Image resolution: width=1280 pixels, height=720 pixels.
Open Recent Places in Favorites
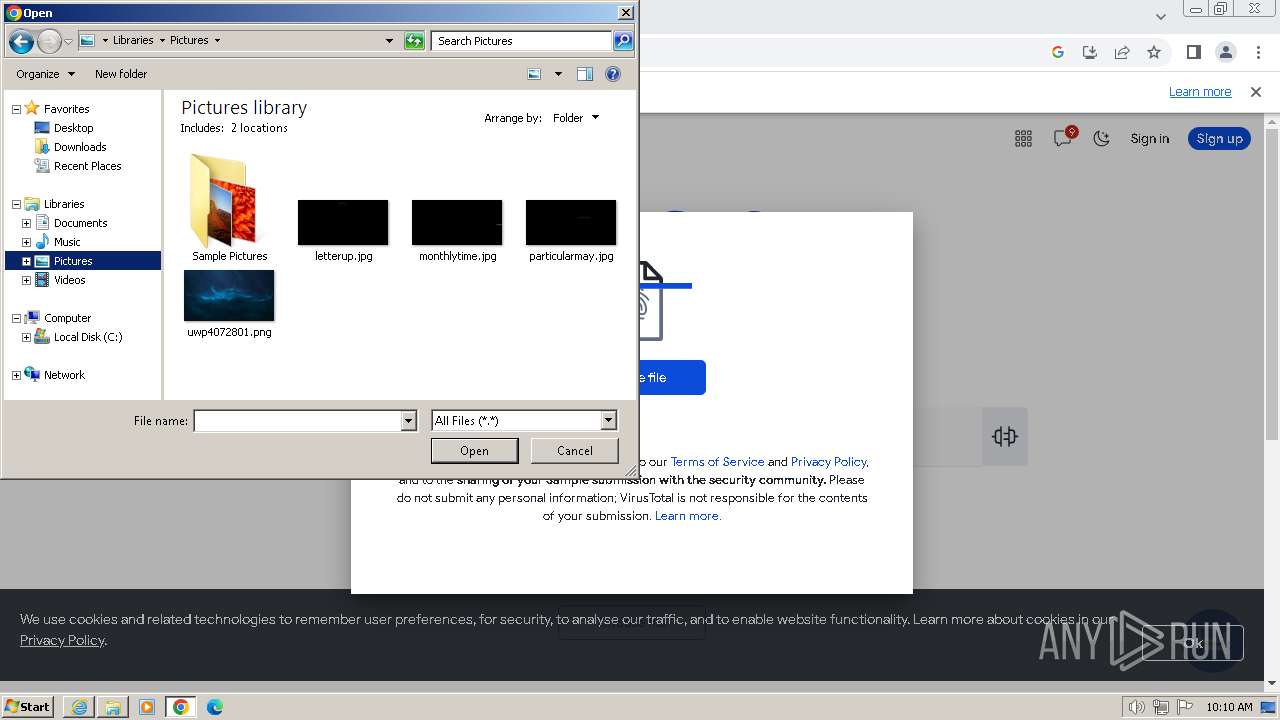(87, 166)
